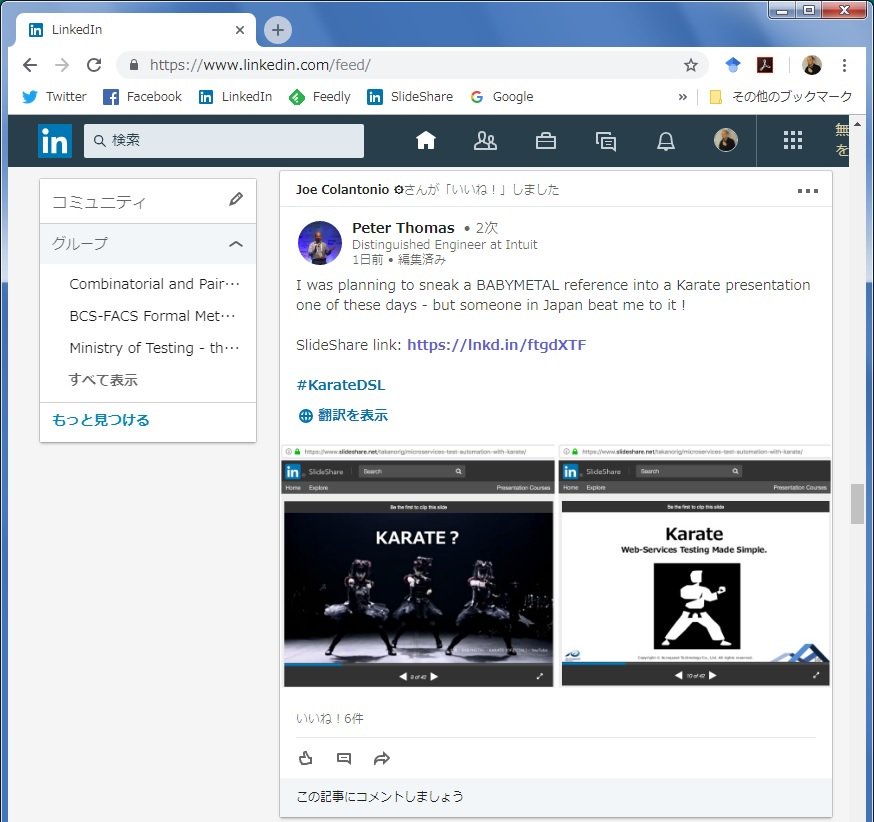Viewport: 874px width, 822px height.
Task: Reload the page with refresh icon
Action: (94, 65)
